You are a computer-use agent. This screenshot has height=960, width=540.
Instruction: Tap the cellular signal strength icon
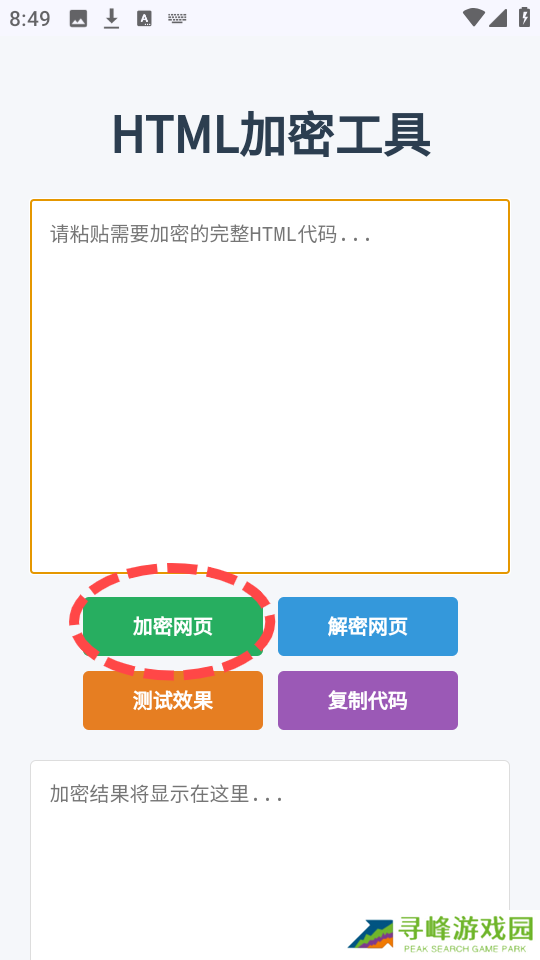(x=498, y=18)
